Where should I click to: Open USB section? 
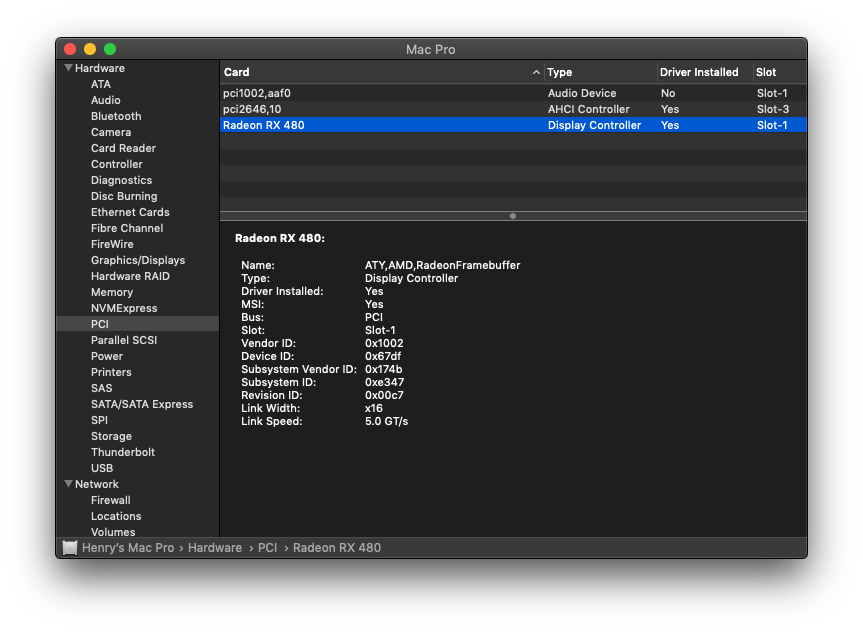102,467
